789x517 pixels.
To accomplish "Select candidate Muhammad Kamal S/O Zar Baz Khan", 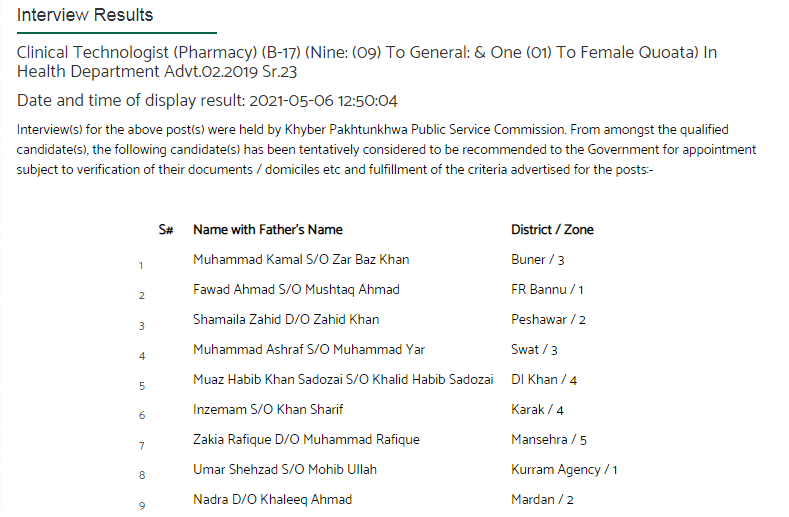I will 301,260.
